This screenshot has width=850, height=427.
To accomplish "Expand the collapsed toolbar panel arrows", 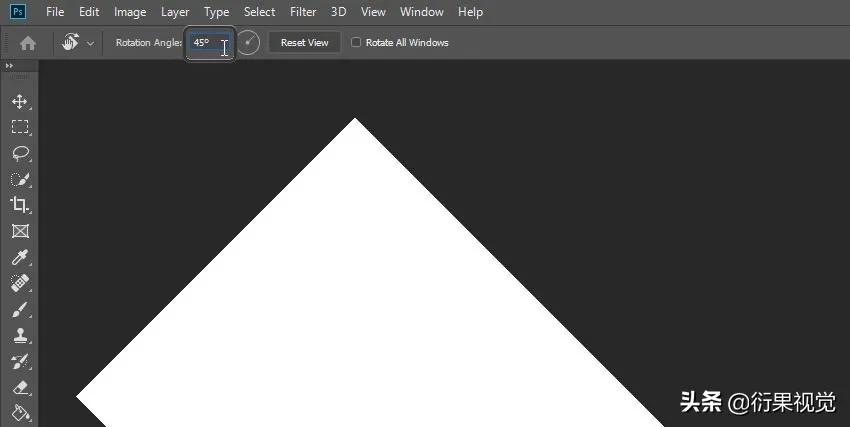I will coord(9,66).
